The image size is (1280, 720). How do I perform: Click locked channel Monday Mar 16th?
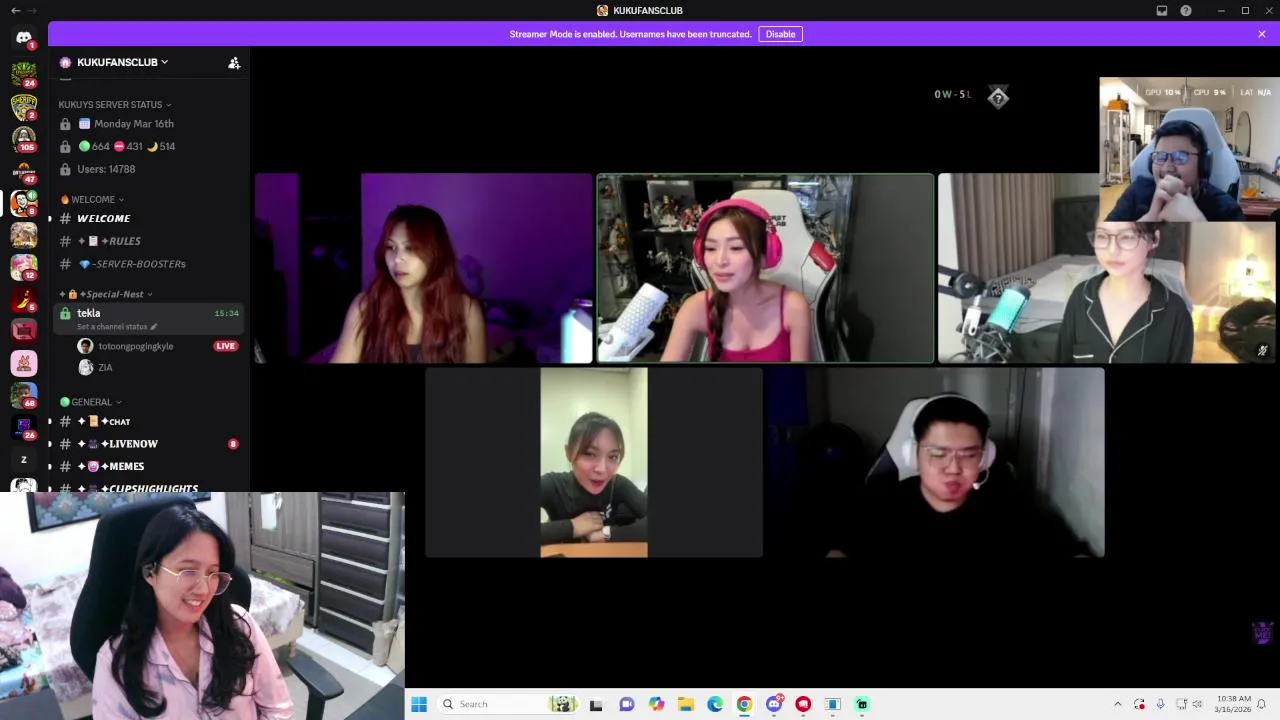tap(148, 124)
